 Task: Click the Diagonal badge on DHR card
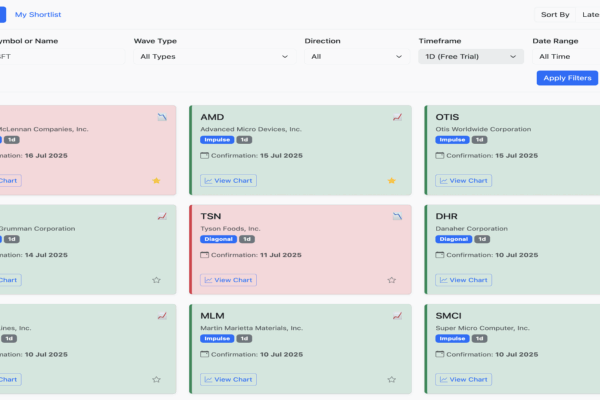(x=453, y=239)
